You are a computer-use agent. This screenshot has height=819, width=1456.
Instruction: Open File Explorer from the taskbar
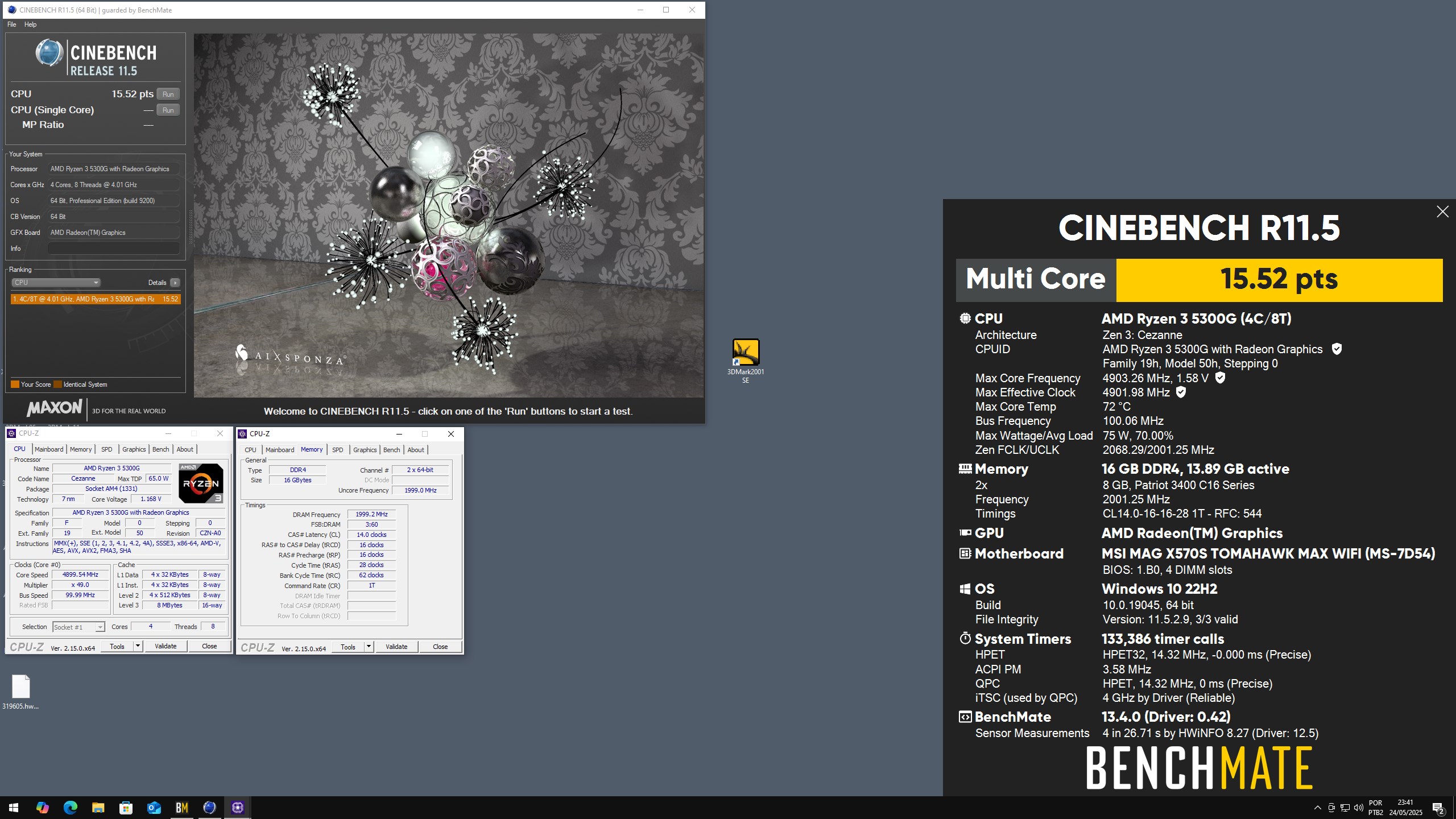click(98, 808)
